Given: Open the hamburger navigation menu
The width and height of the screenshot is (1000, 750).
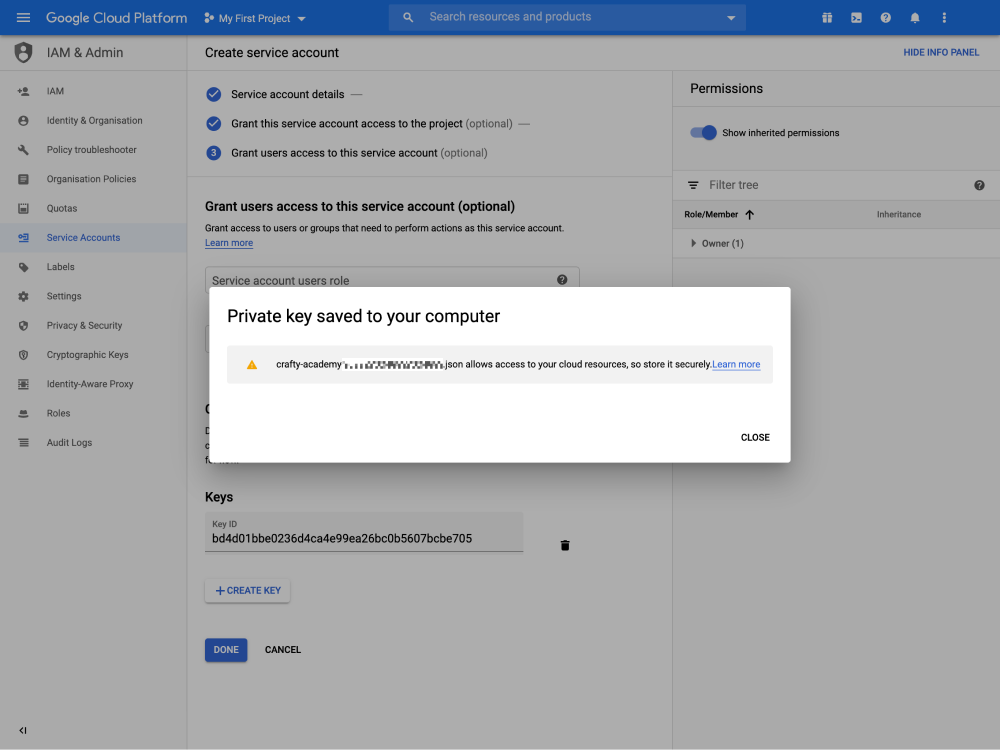Looking at the screenshot, I should 24,18.
